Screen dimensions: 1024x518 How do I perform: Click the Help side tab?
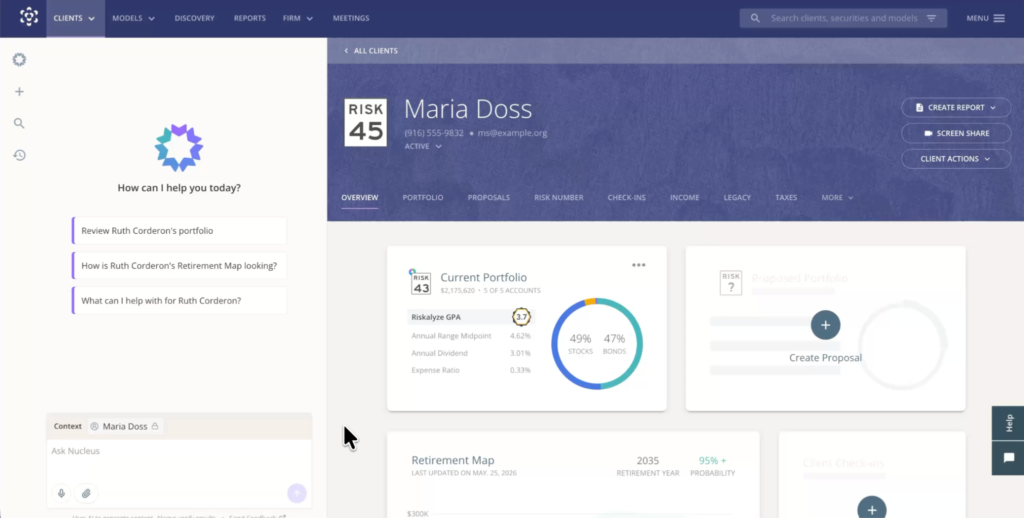click(x=1009, y=423)
